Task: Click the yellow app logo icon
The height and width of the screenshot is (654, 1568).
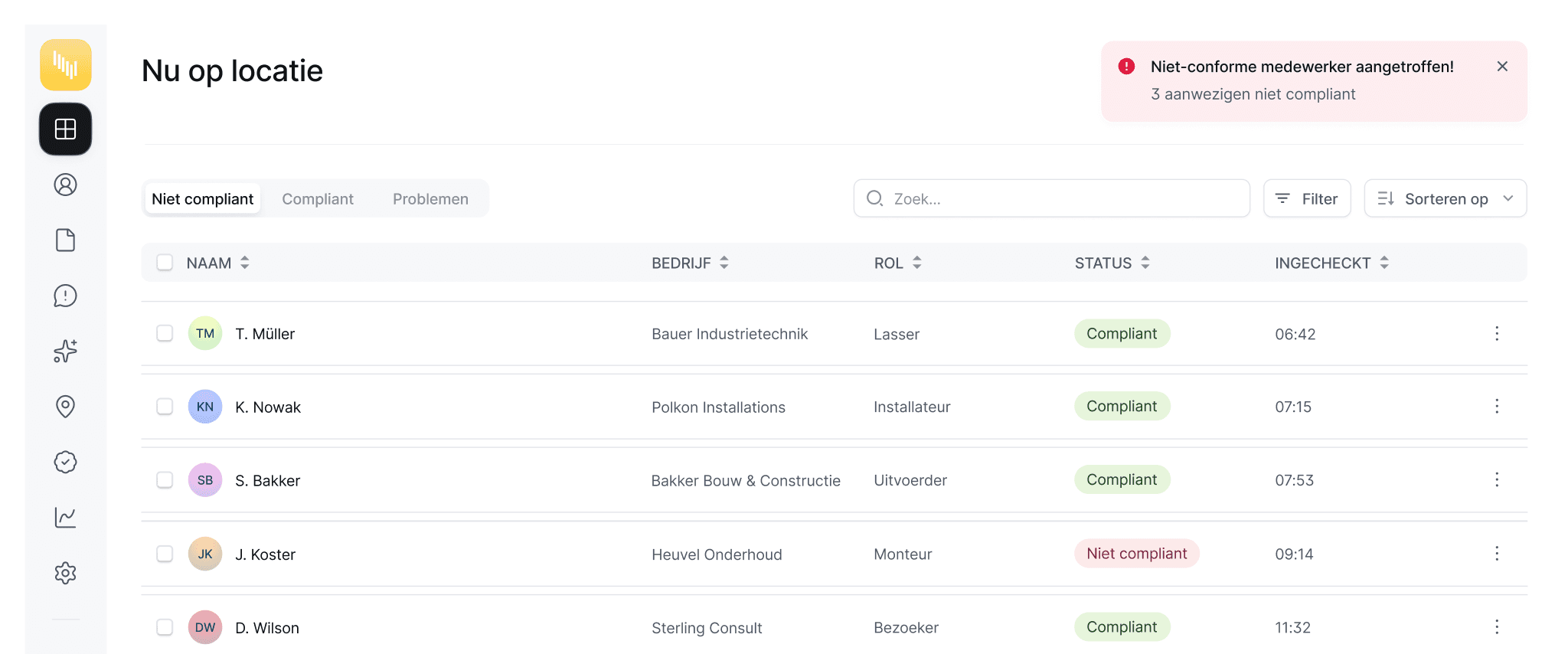Action: tap(66, 65)
